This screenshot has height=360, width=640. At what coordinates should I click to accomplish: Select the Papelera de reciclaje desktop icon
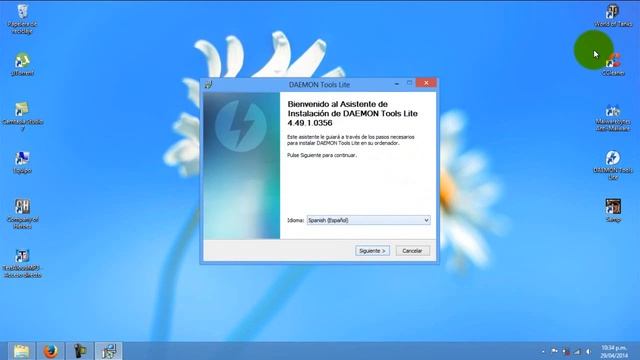coord(22,19)
